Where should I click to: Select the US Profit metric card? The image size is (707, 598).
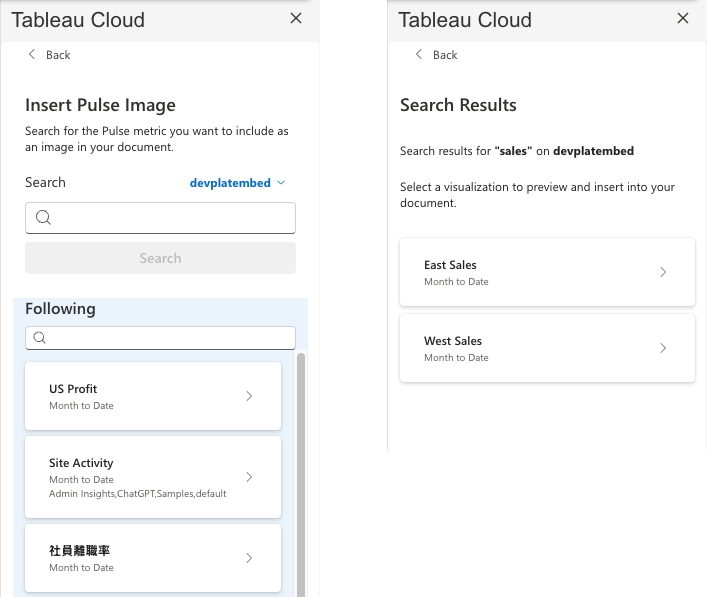140,396
